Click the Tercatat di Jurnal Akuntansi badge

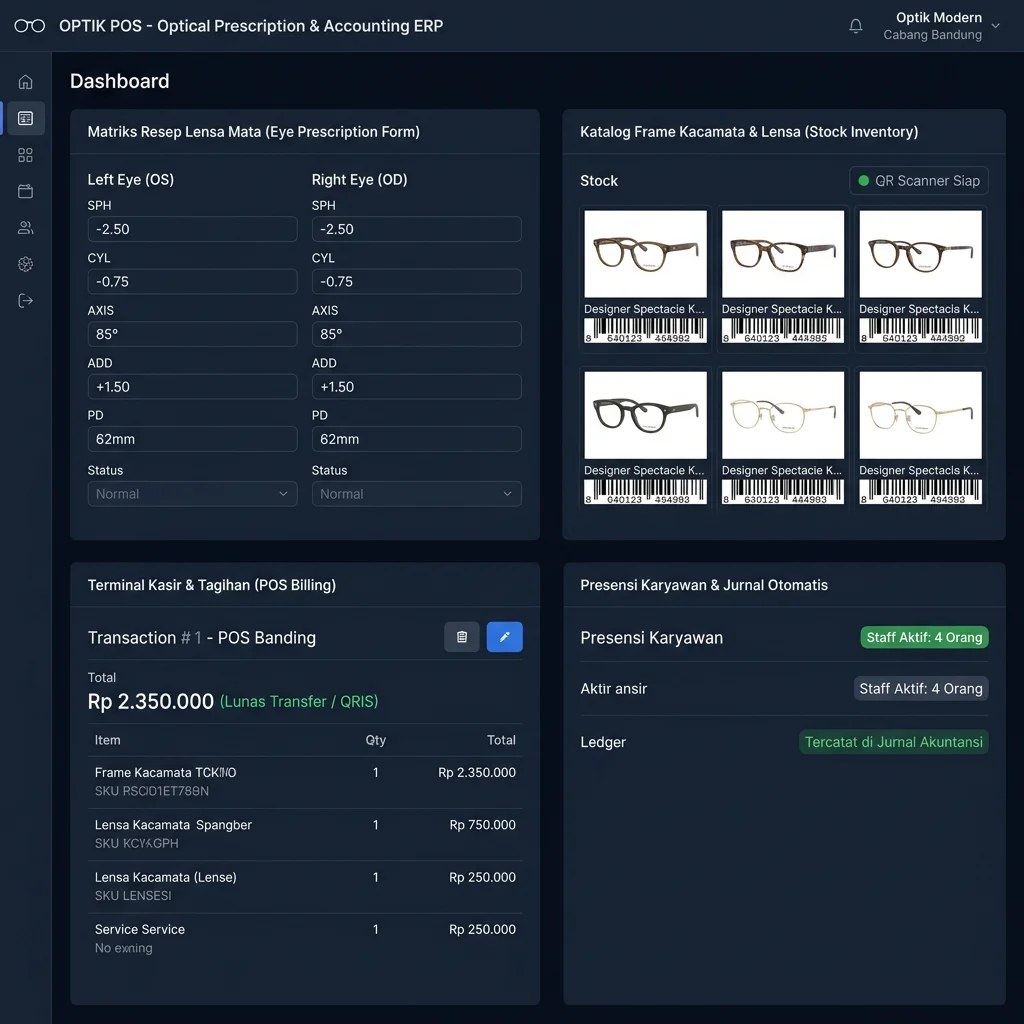pyautogui.click(x=893, y=742)
